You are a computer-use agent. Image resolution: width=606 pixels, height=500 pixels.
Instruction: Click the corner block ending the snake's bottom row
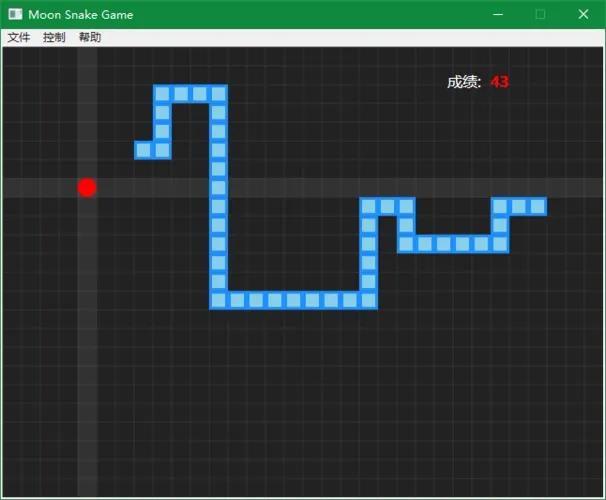368,300
